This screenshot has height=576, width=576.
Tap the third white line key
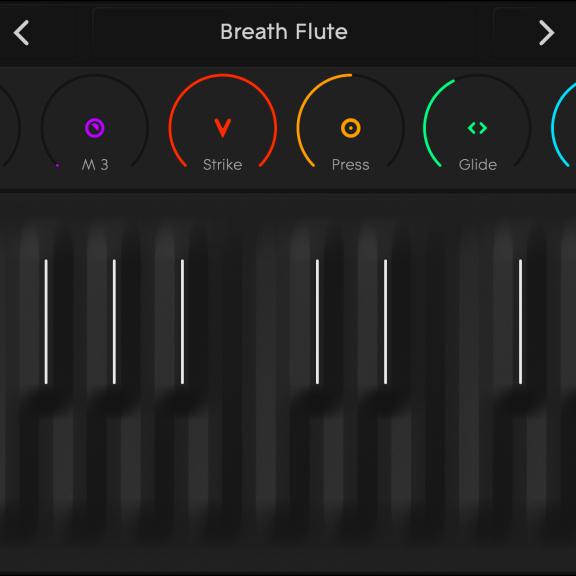pos(182,322)
